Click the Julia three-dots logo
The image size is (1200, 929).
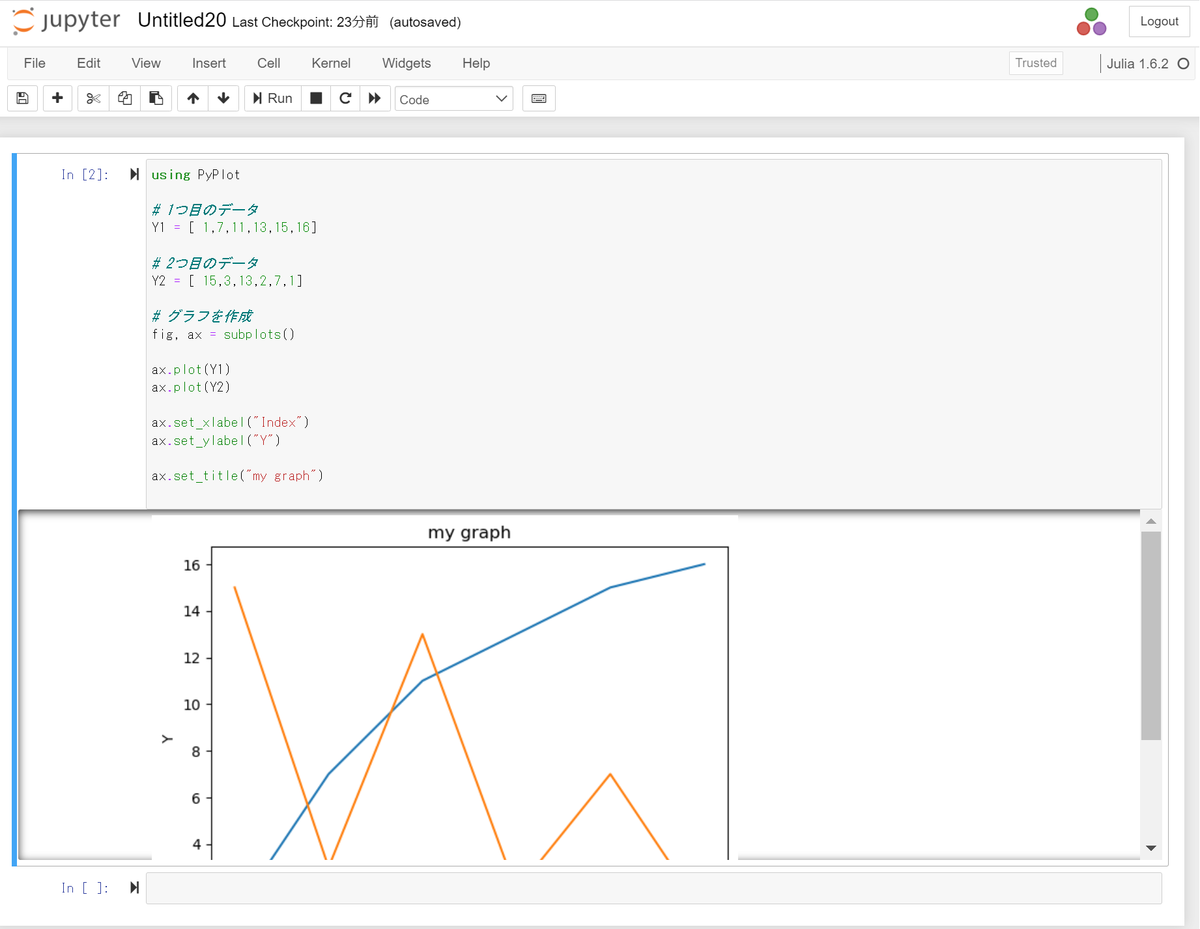point(1091,22)
